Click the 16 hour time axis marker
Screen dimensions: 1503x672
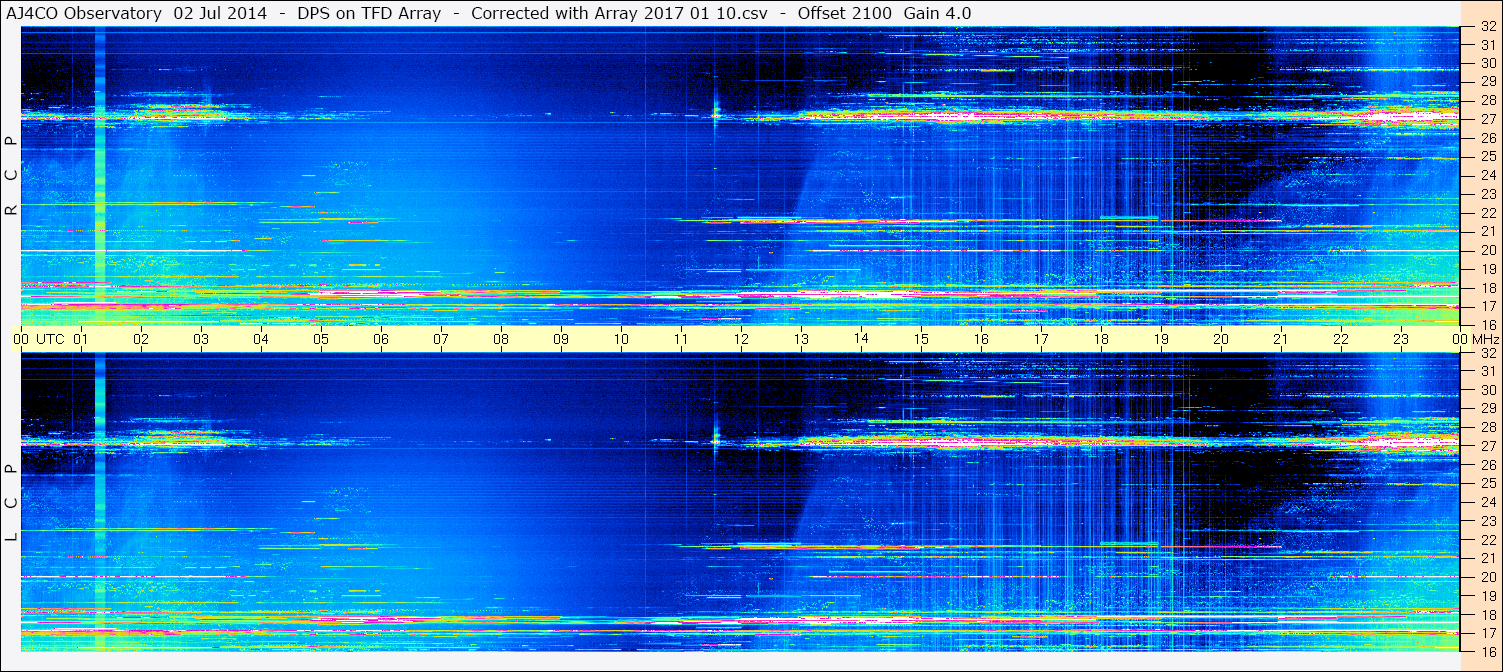click(981, 340)
